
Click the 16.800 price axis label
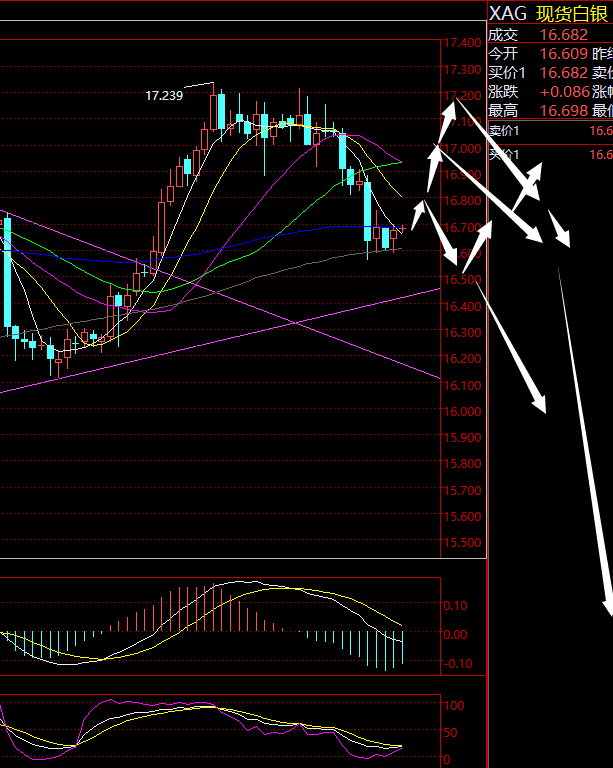coord(462,200)
